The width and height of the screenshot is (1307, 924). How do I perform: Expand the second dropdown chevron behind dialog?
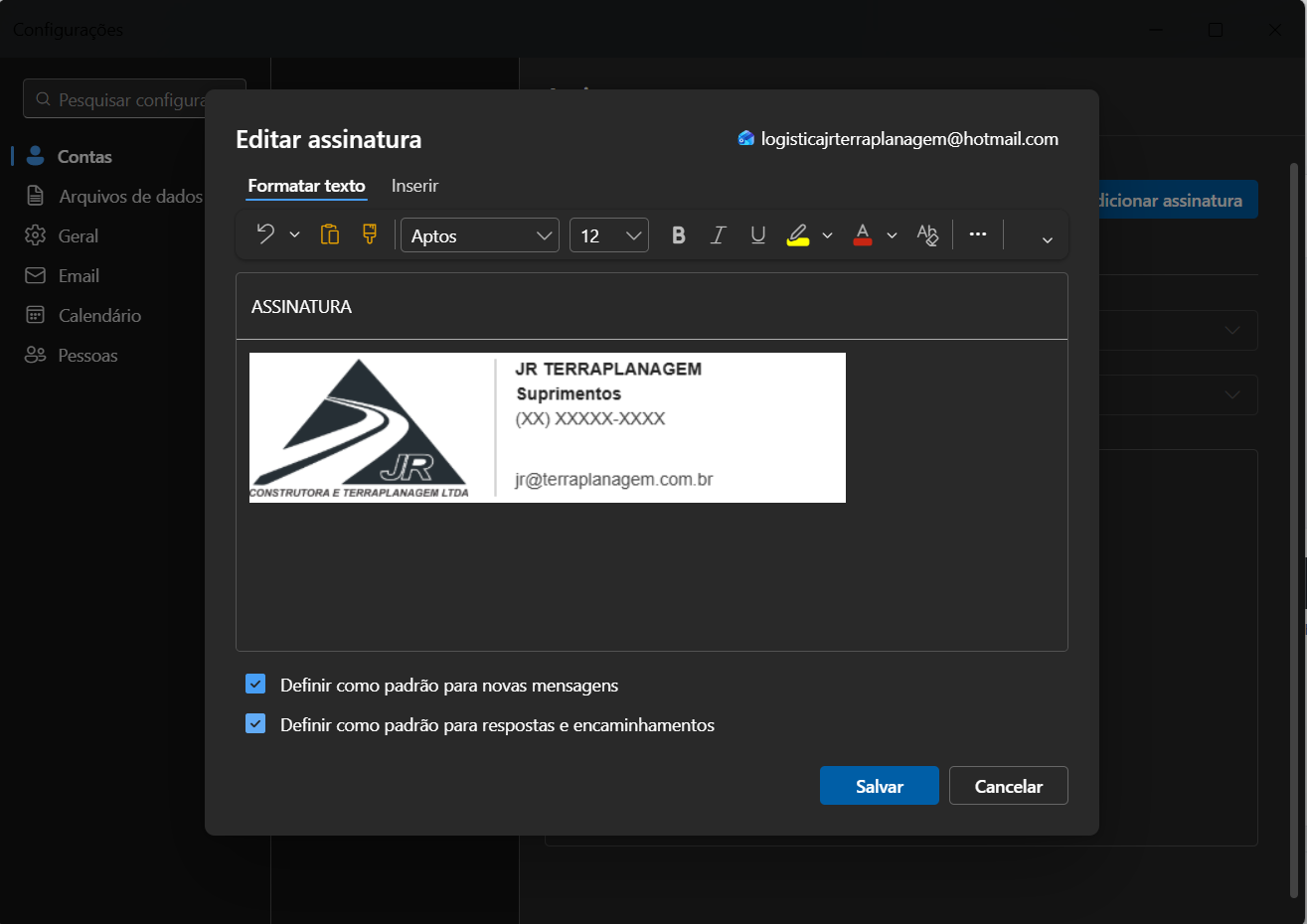(x=1232, y=394)
